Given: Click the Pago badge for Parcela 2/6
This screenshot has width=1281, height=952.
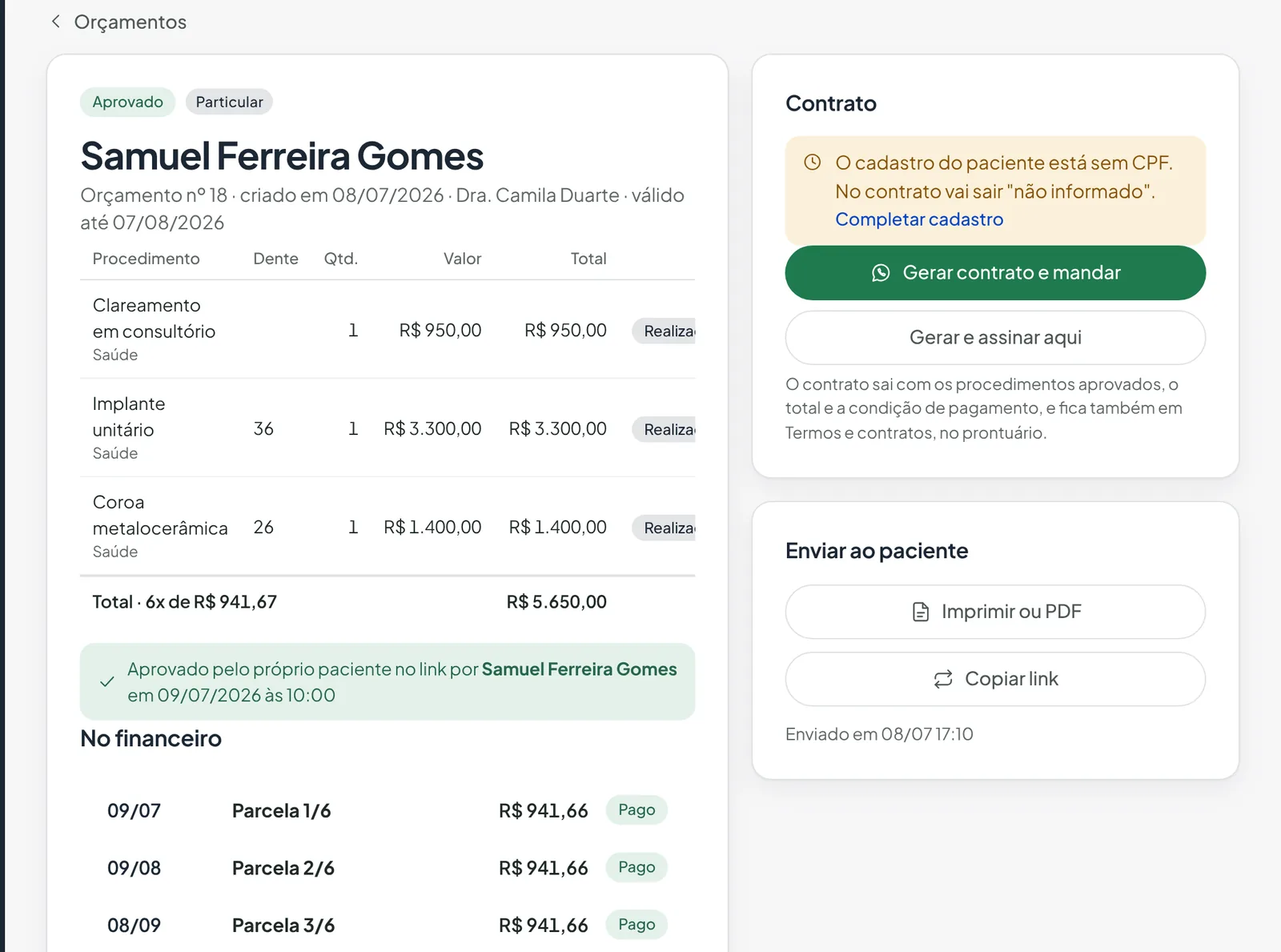Looking at the screenshot, I should pyautogui.click(x=636, y=867).
